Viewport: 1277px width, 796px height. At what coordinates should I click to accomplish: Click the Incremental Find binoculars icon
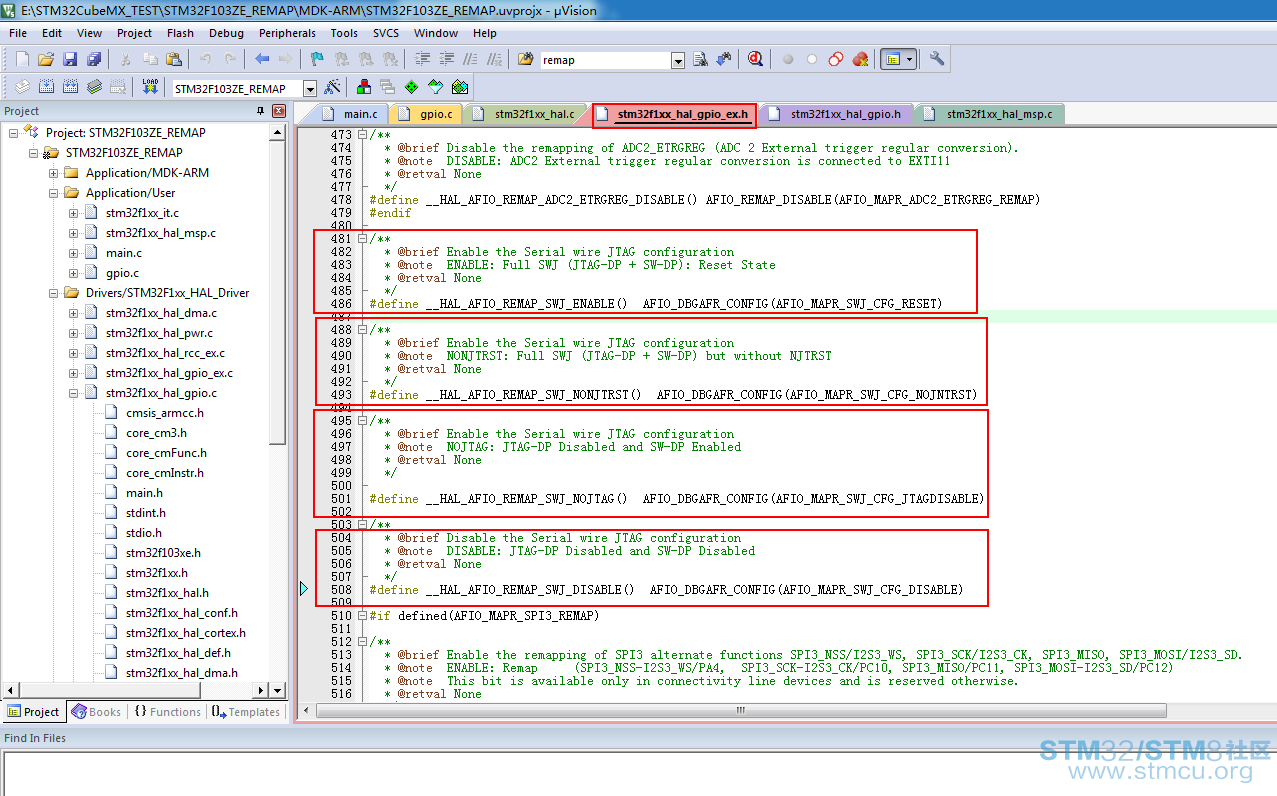(x=723, y=59)
